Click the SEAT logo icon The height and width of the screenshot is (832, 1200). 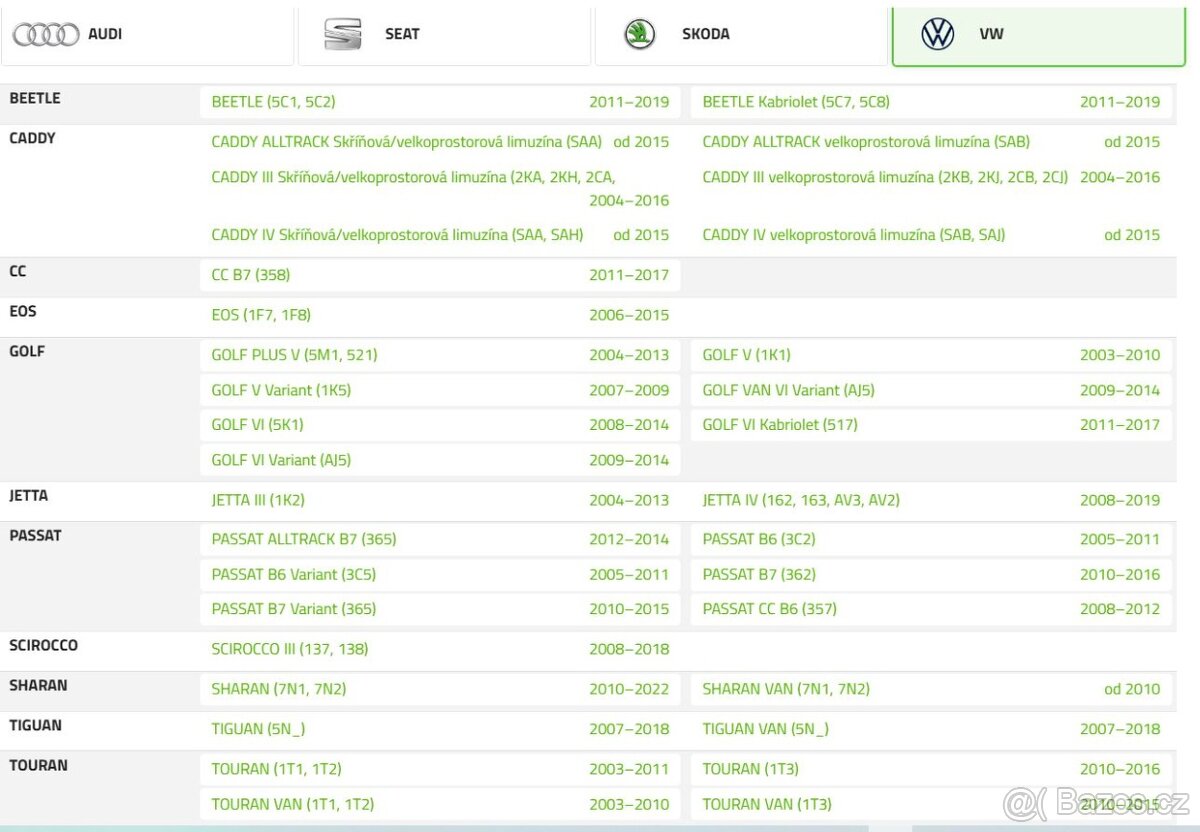click(343, 34)
